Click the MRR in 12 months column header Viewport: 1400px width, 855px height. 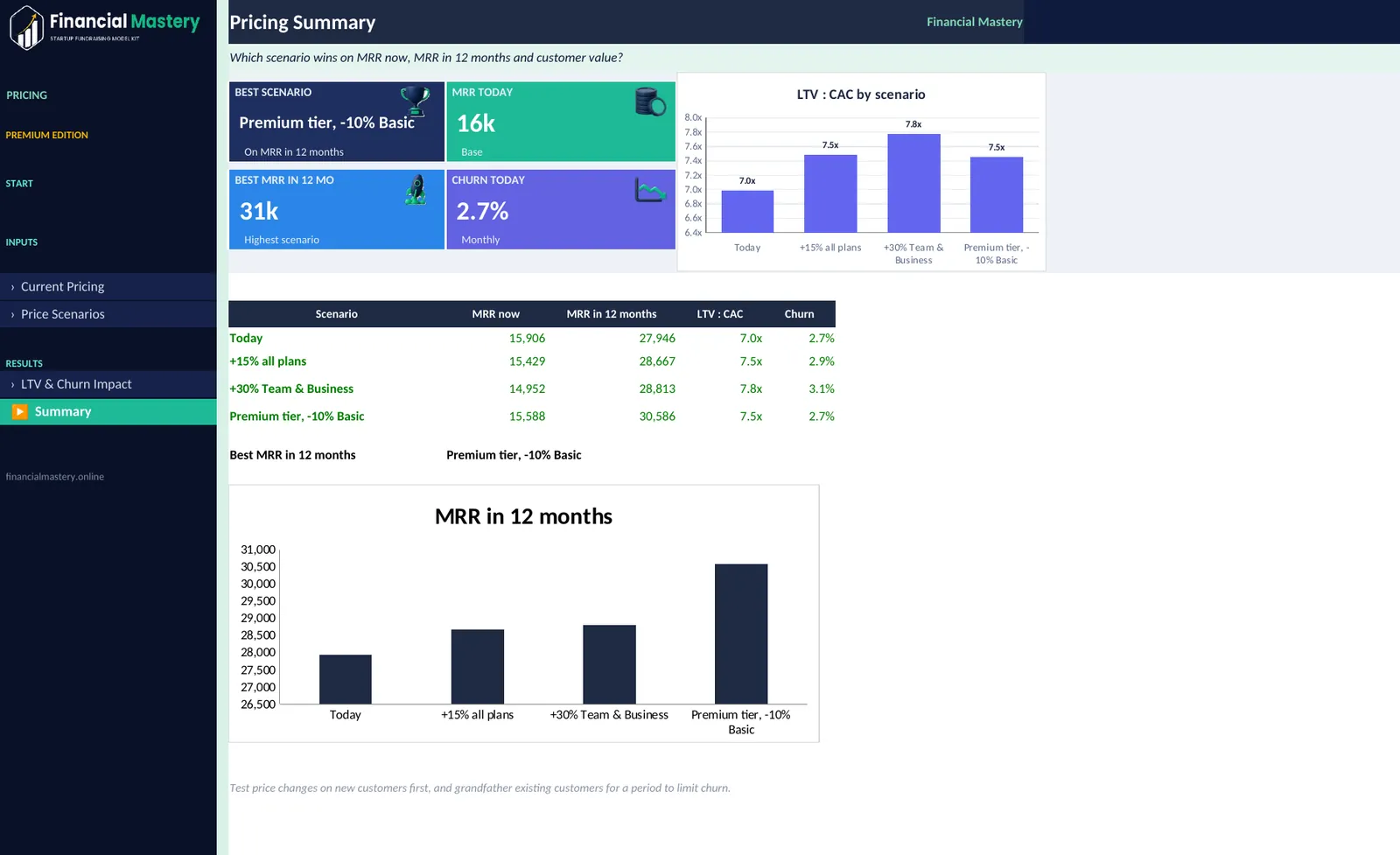612,314
